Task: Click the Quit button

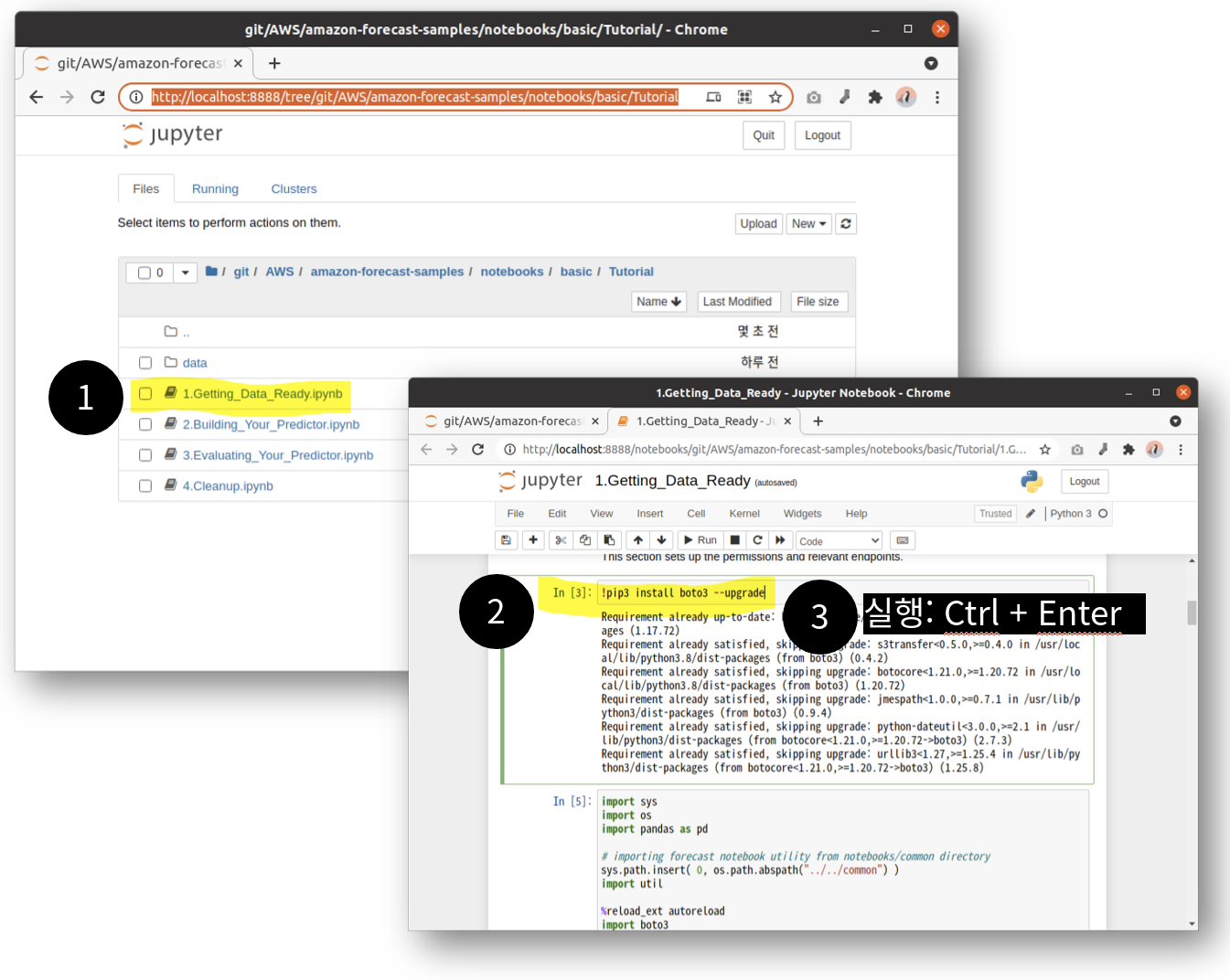Action: point(764,135)
